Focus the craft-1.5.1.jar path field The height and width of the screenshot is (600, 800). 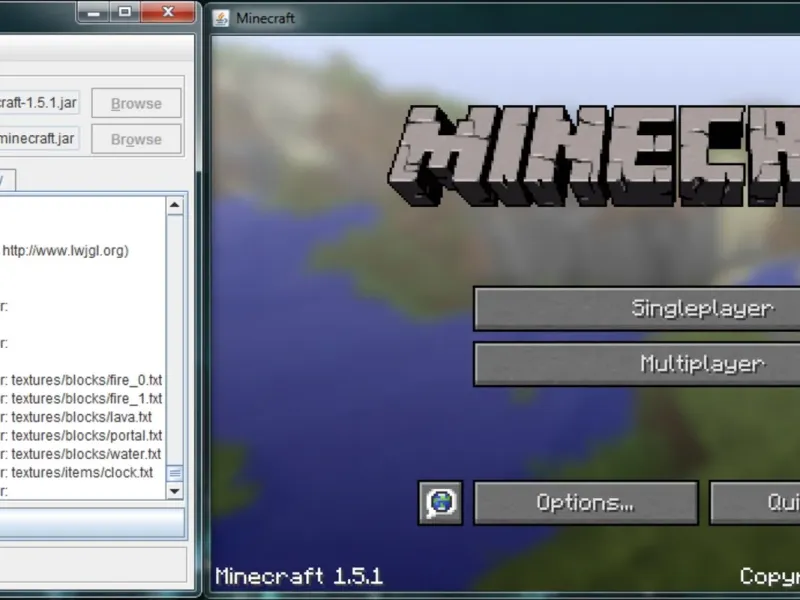(39, 103)
